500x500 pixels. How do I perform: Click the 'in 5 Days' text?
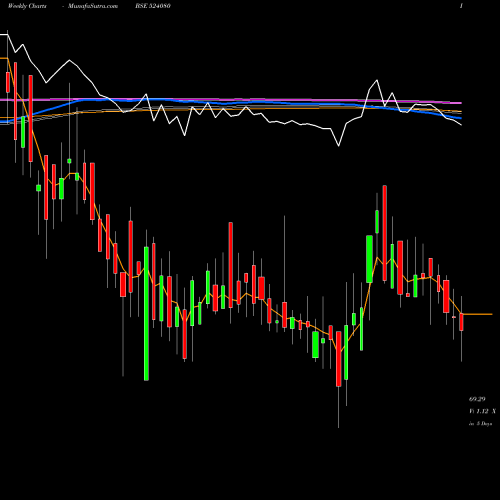tap(480, 424)
